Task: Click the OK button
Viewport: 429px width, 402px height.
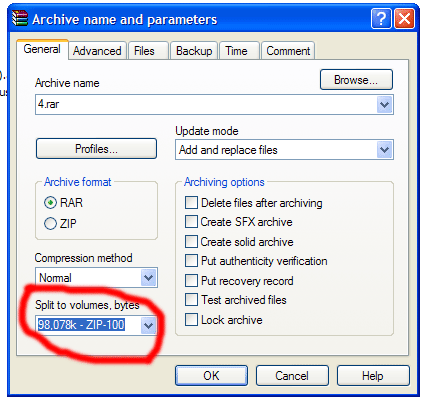Action: tap(211, 376)
